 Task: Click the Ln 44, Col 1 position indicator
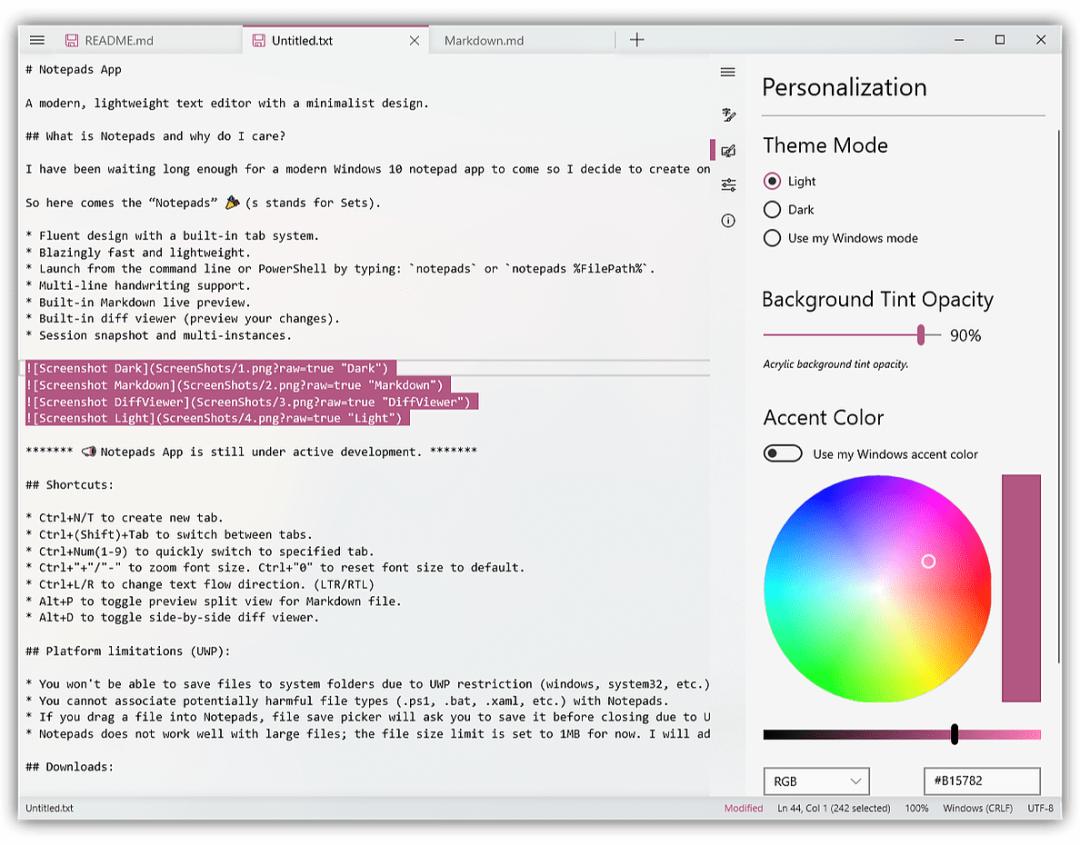click(x=833, y=808)
